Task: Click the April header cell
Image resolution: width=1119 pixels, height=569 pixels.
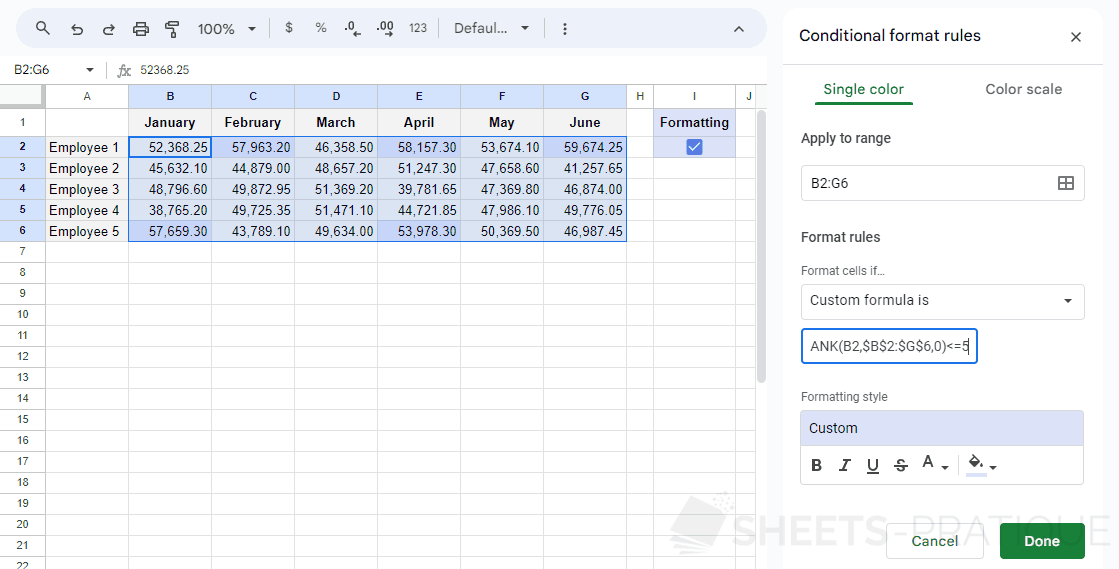Action: pyautogui.click(x=419, y=123)
